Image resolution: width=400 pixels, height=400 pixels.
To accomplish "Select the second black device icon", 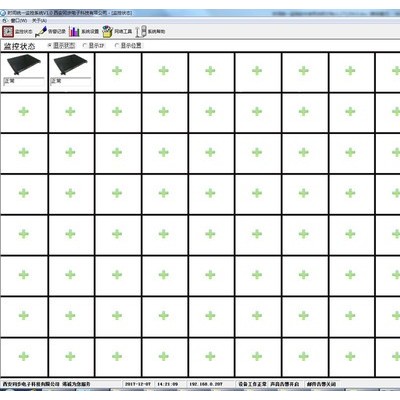I will point(70,64).
